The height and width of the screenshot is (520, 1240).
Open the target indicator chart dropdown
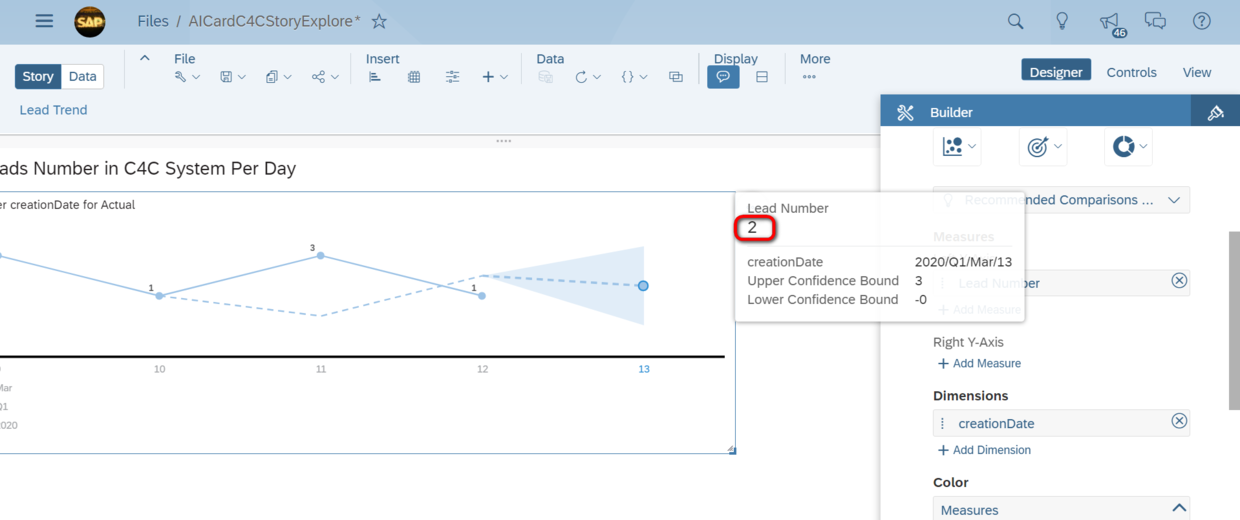[1045, 147]
